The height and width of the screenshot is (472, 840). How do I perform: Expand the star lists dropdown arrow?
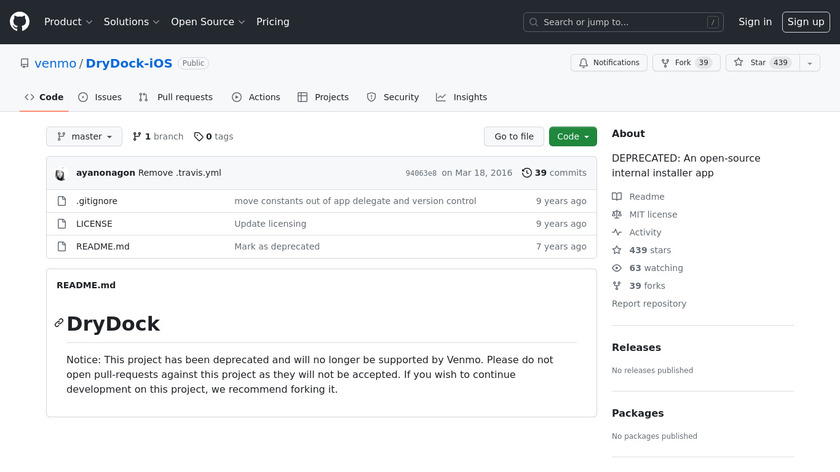[x=810, y=63]
